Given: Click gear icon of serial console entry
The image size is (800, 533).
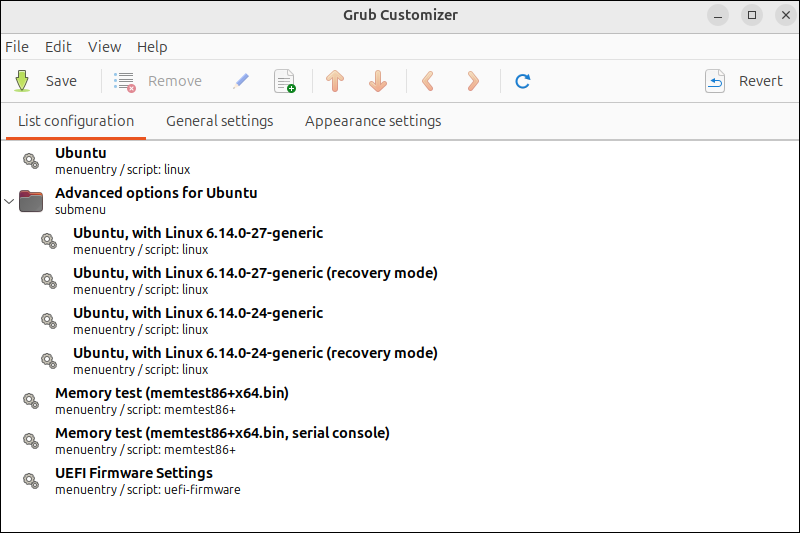Looking at the screenshot, I should point(31,441).
